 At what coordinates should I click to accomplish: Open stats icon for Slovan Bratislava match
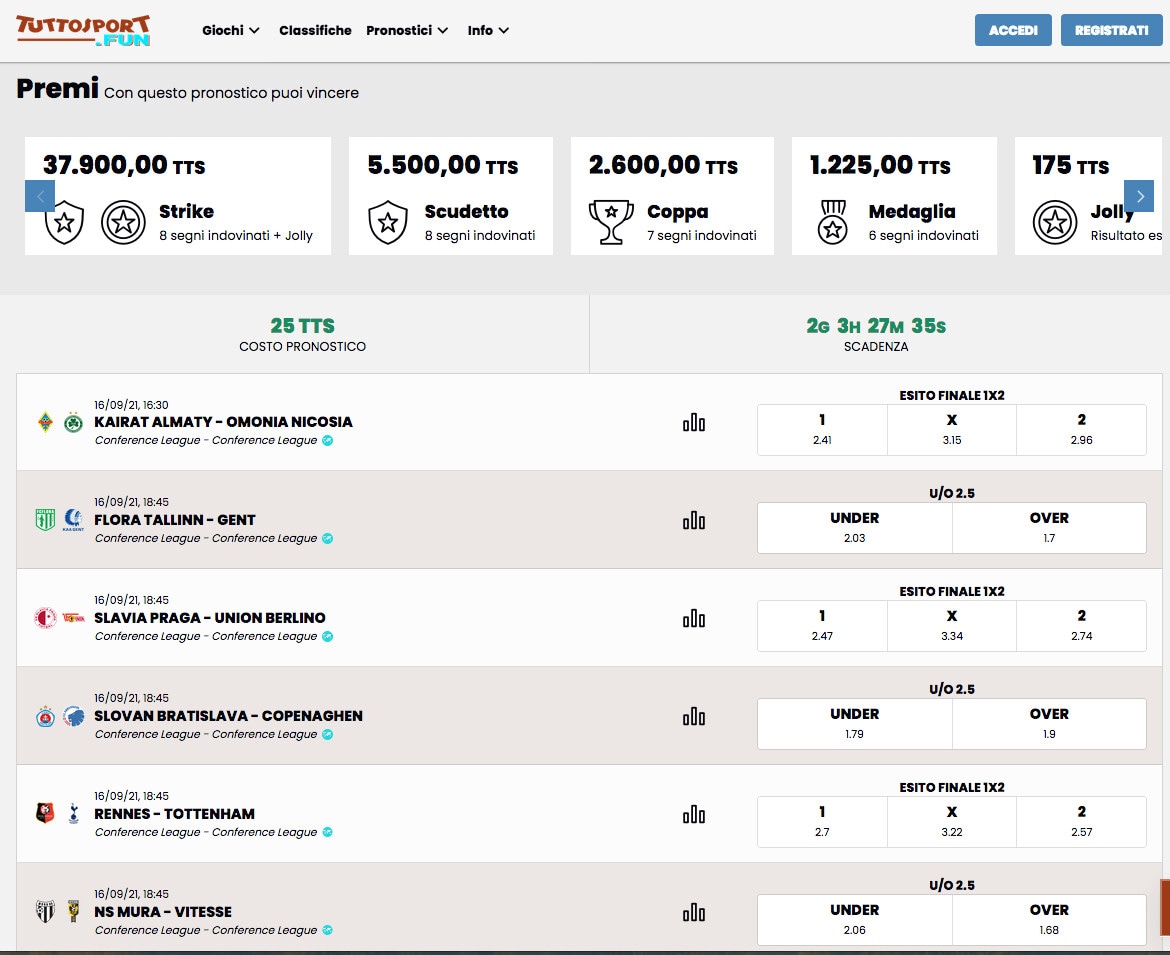[x=693, y=717]
